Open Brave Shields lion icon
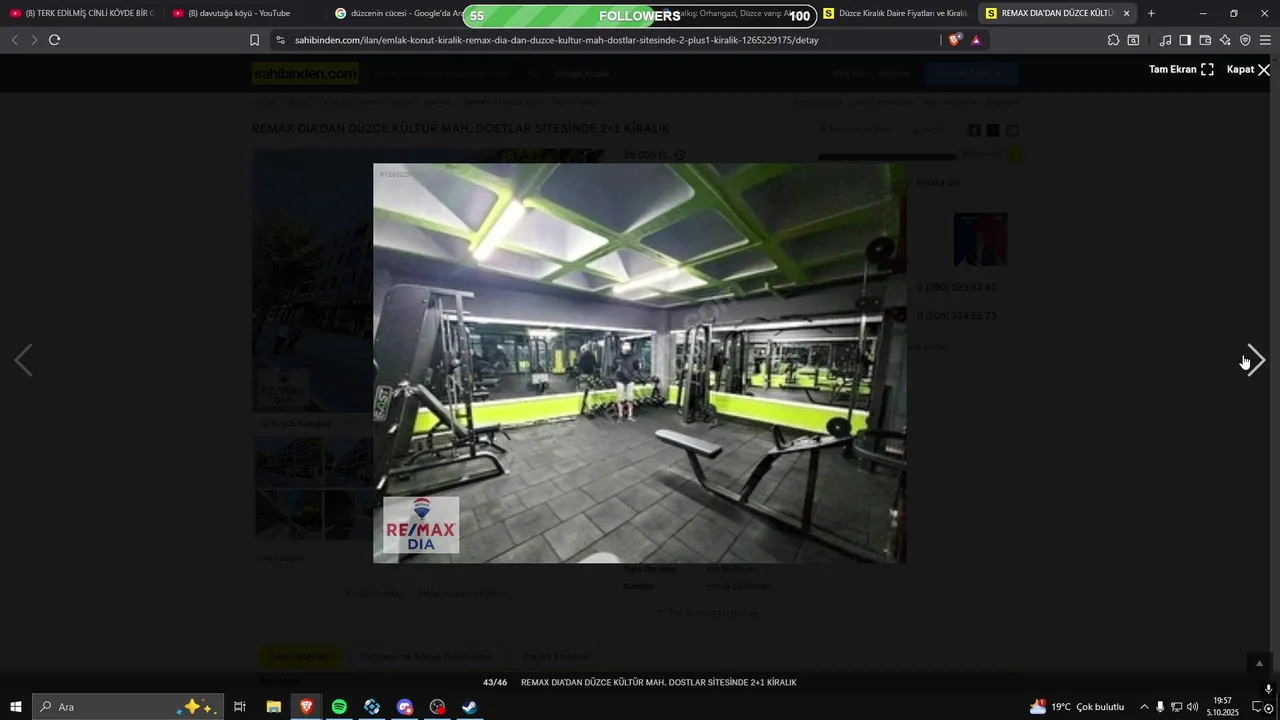The image size is (1280, 720). pos(955,40)
